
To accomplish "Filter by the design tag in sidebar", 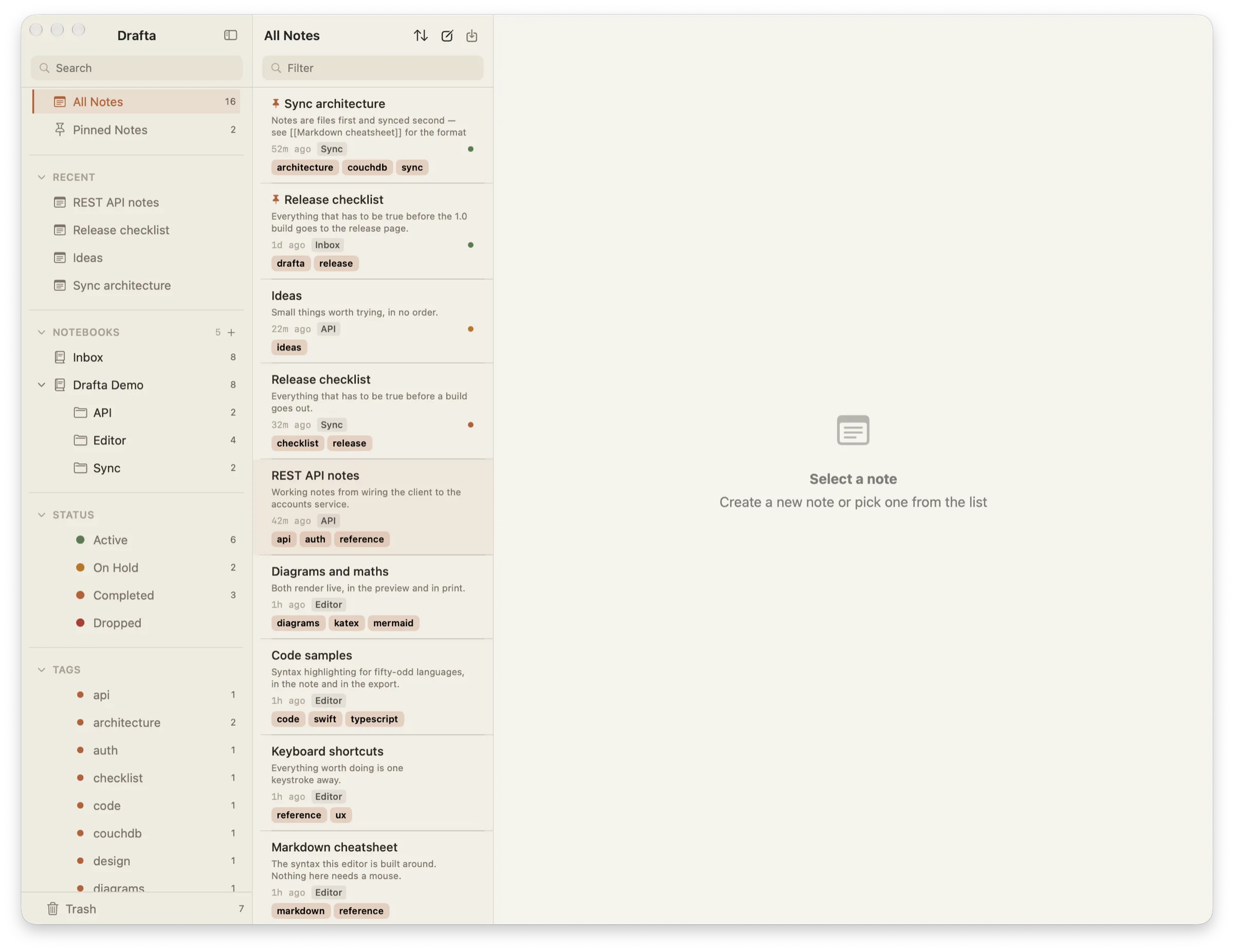I will (136, 861).
